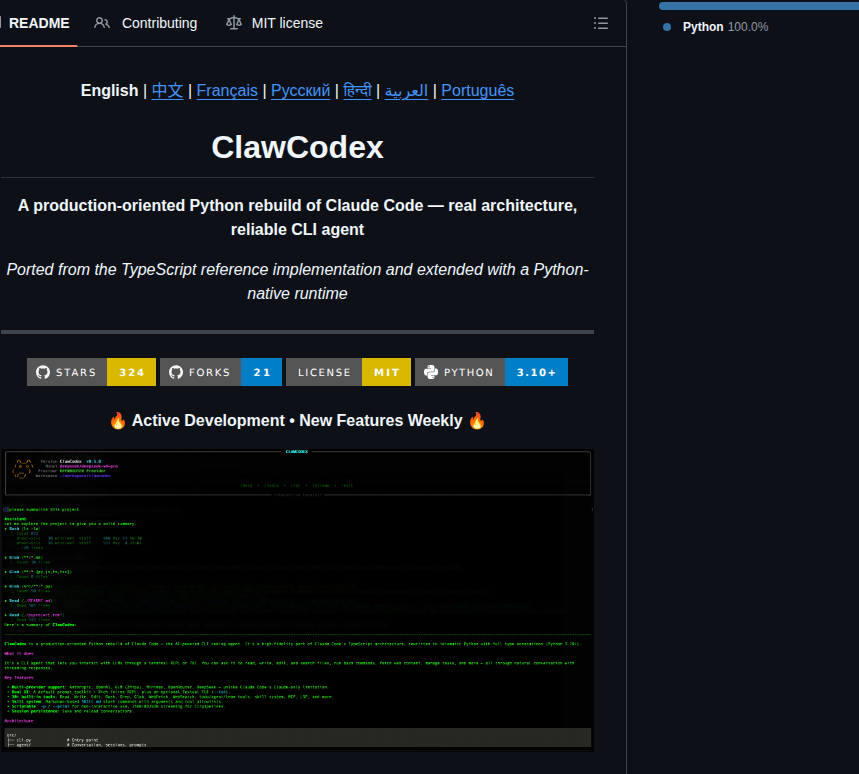Click the Forks 21 badge count
859x774 pixels.
click(261, 372)
